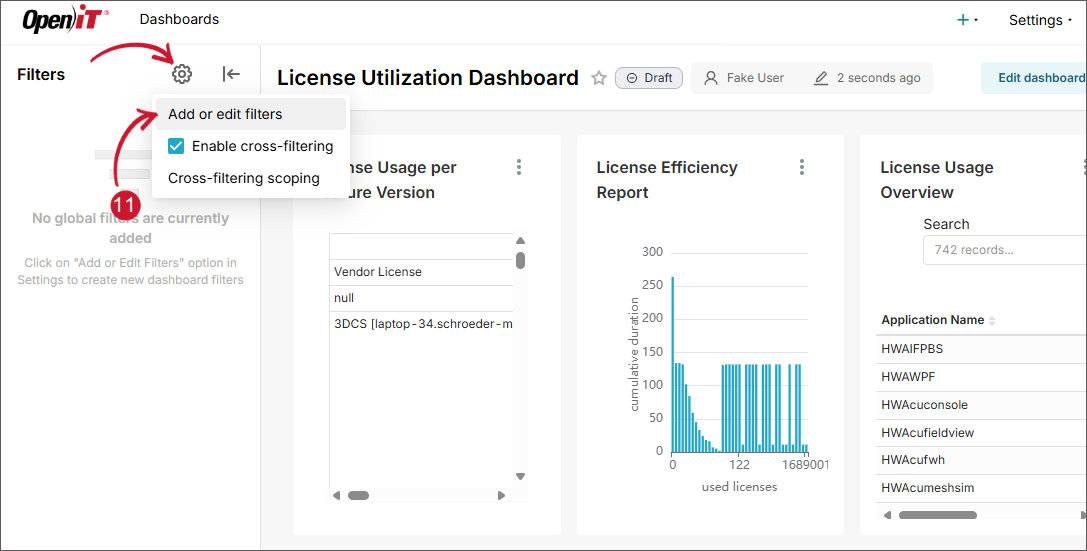Click the scroll down arrow in the Vendor License table
Screen dimensions: 1087x551
click(521, 476)
